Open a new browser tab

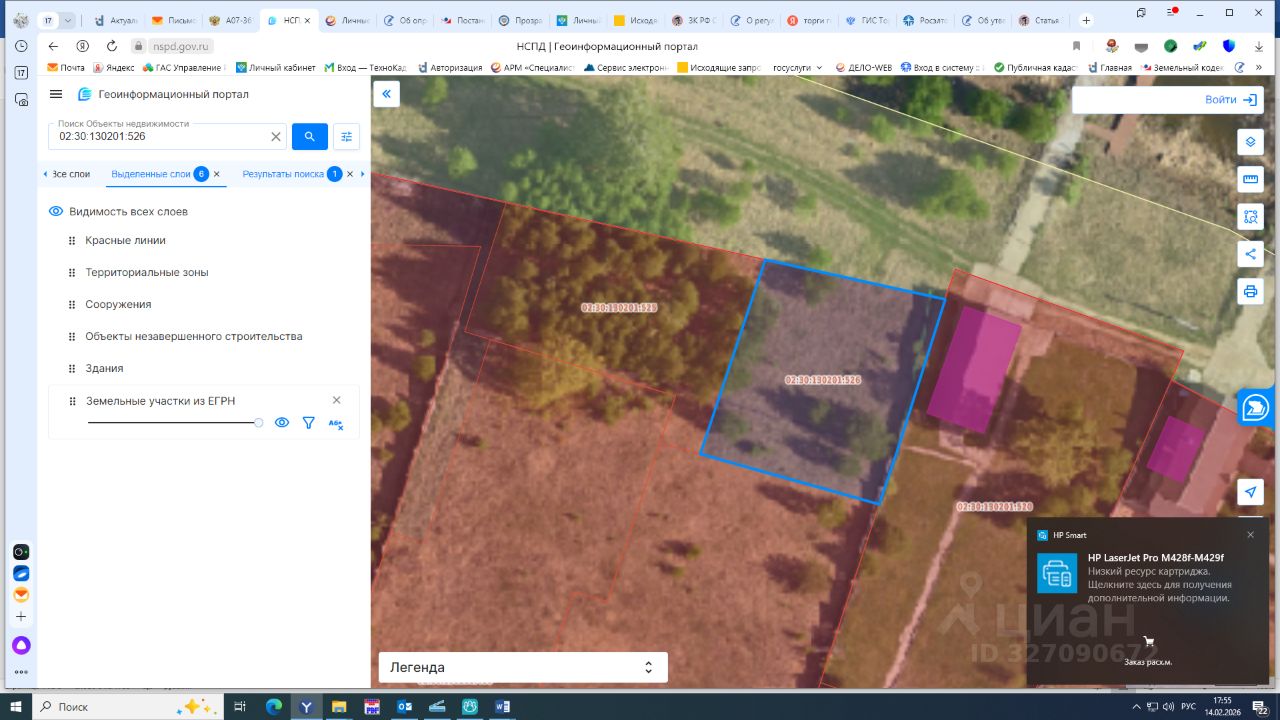tap(1086, 20)
